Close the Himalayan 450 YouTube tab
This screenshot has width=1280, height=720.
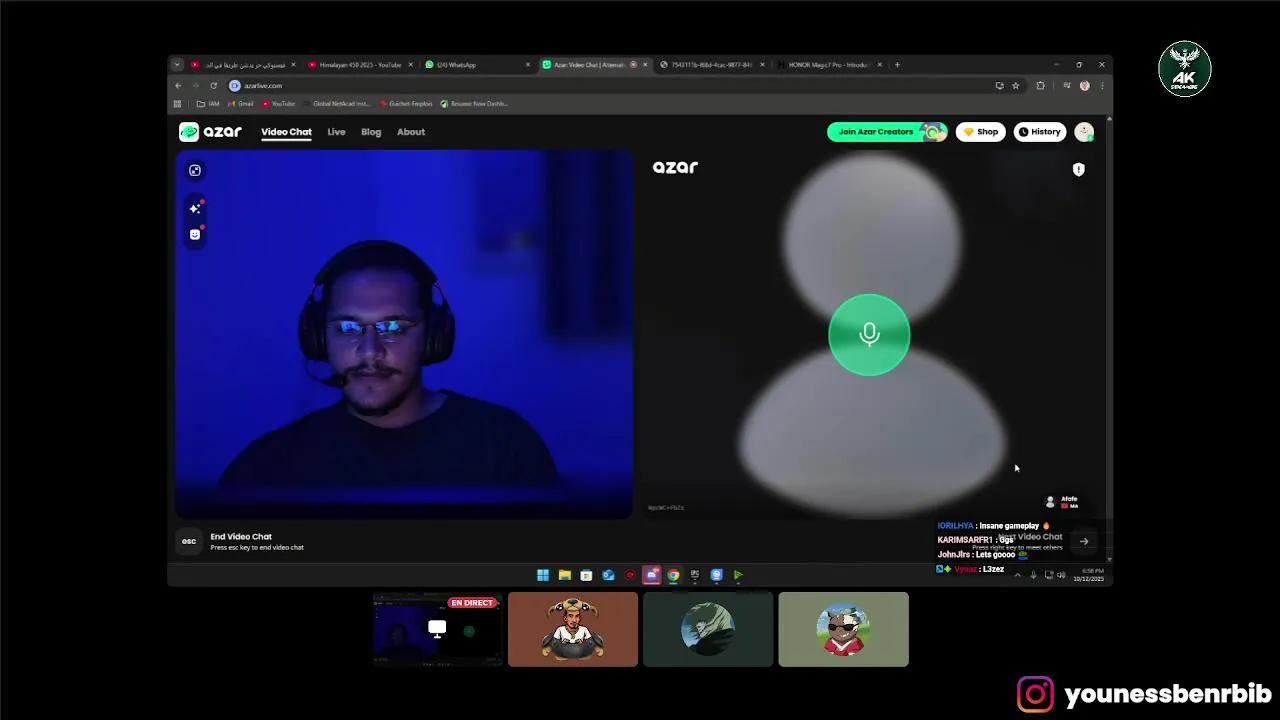point(410,65)
